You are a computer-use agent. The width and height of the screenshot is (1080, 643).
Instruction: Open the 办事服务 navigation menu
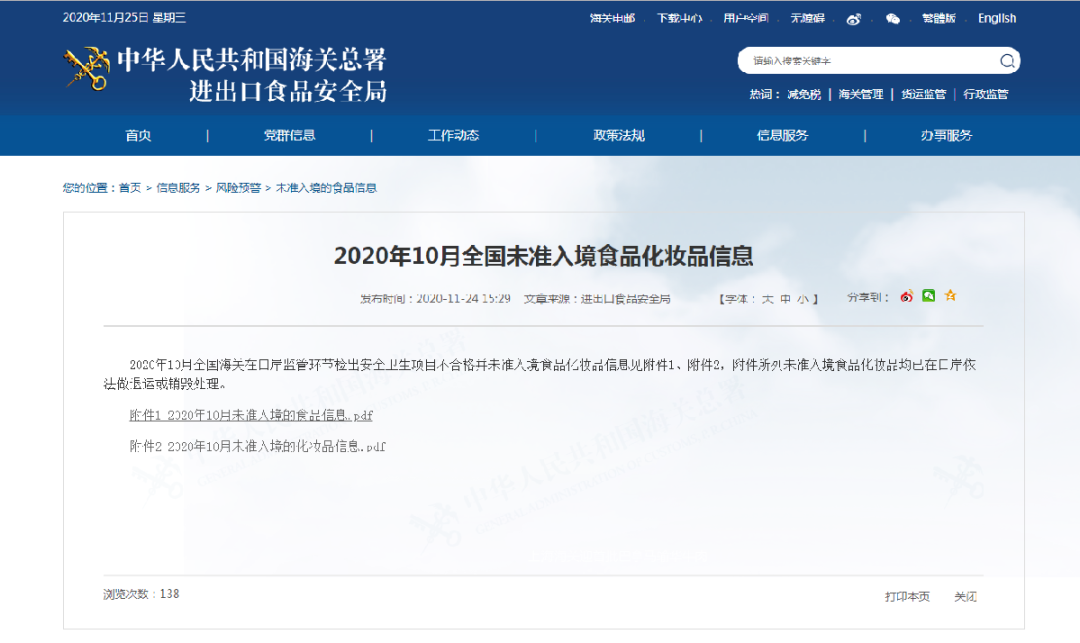pyautogui.click(x=946, y=136)
